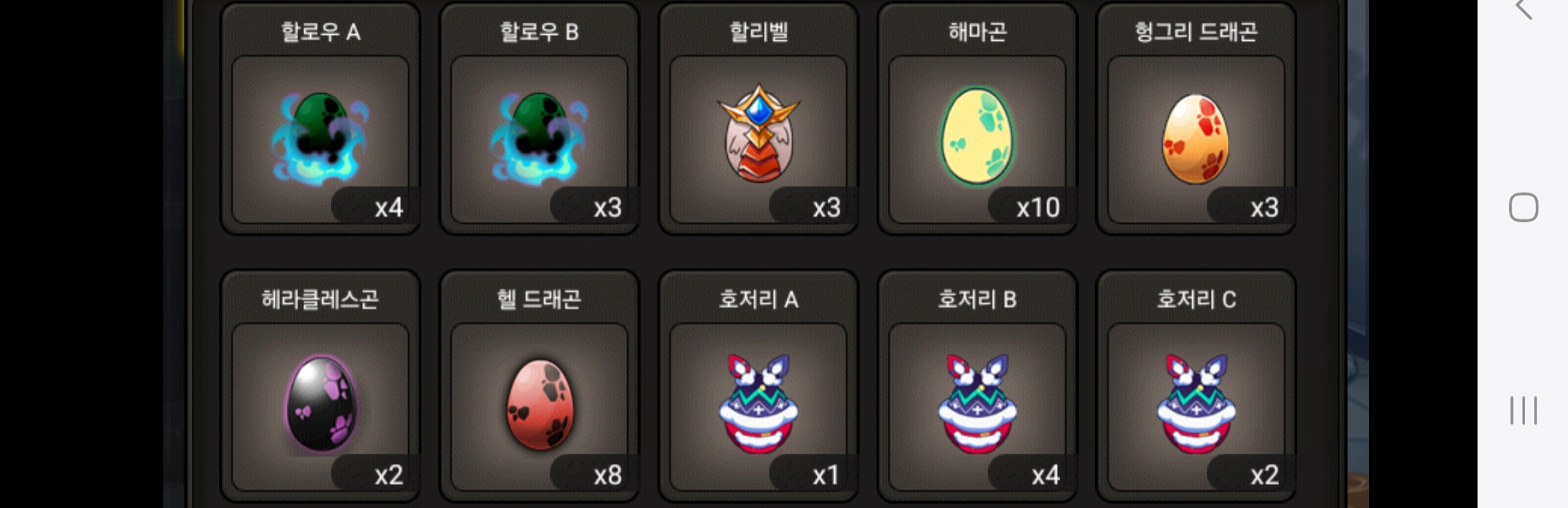Viewport: 1568px width, 508px height.
Task: Click the x1 badge on 호저리 A
Action: point(826,475)
